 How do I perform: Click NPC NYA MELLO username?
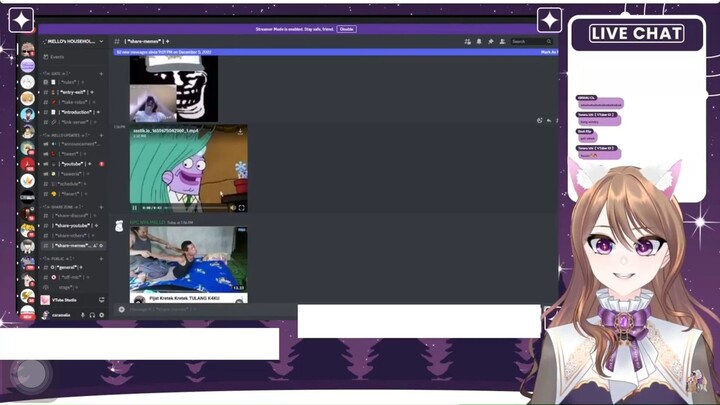[147, 222]
